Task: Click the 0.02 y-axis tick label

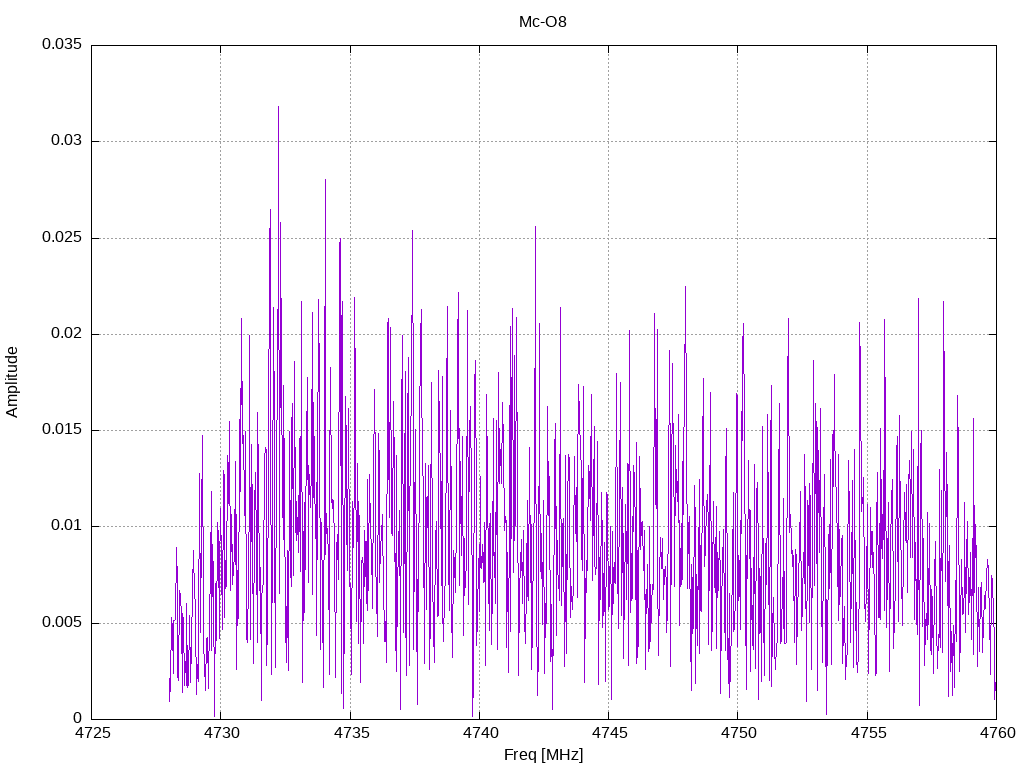Action: pos(67,333)
